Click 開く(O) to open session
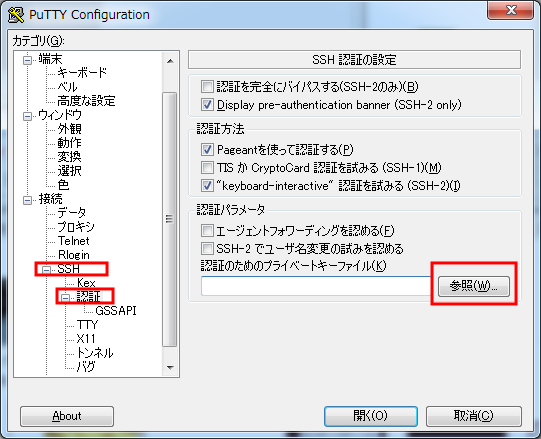541x439 pixels. click(371, 416)
